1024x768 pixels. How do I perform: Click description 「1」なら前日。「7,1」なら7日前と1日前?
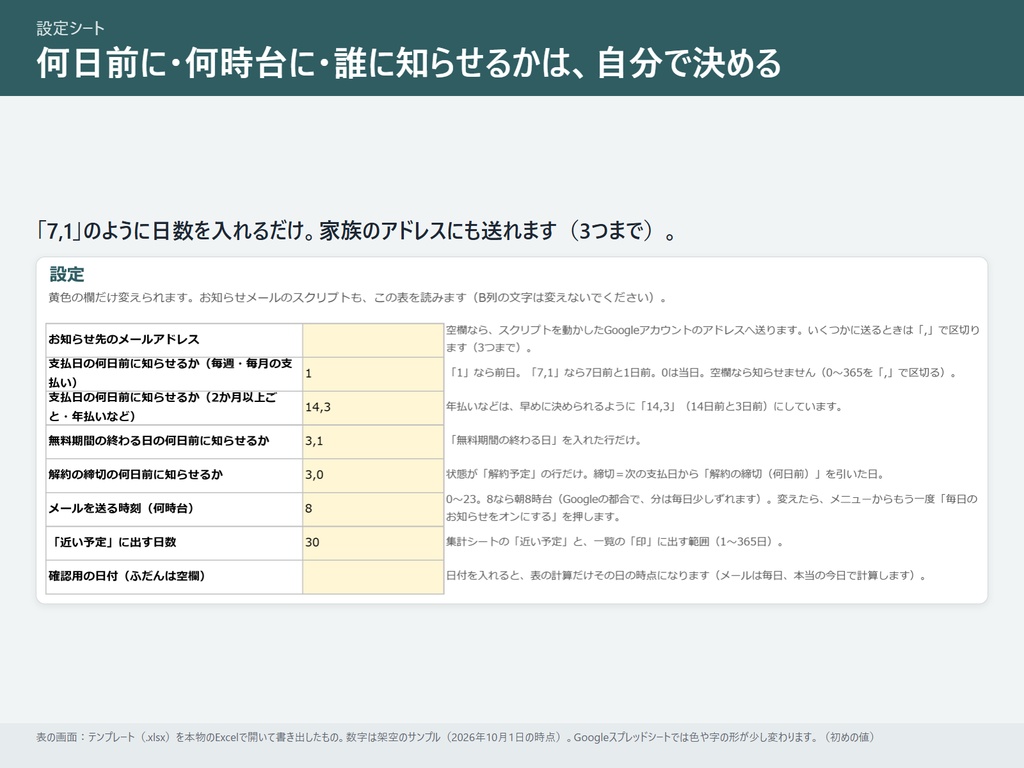(x=702, y=373)
